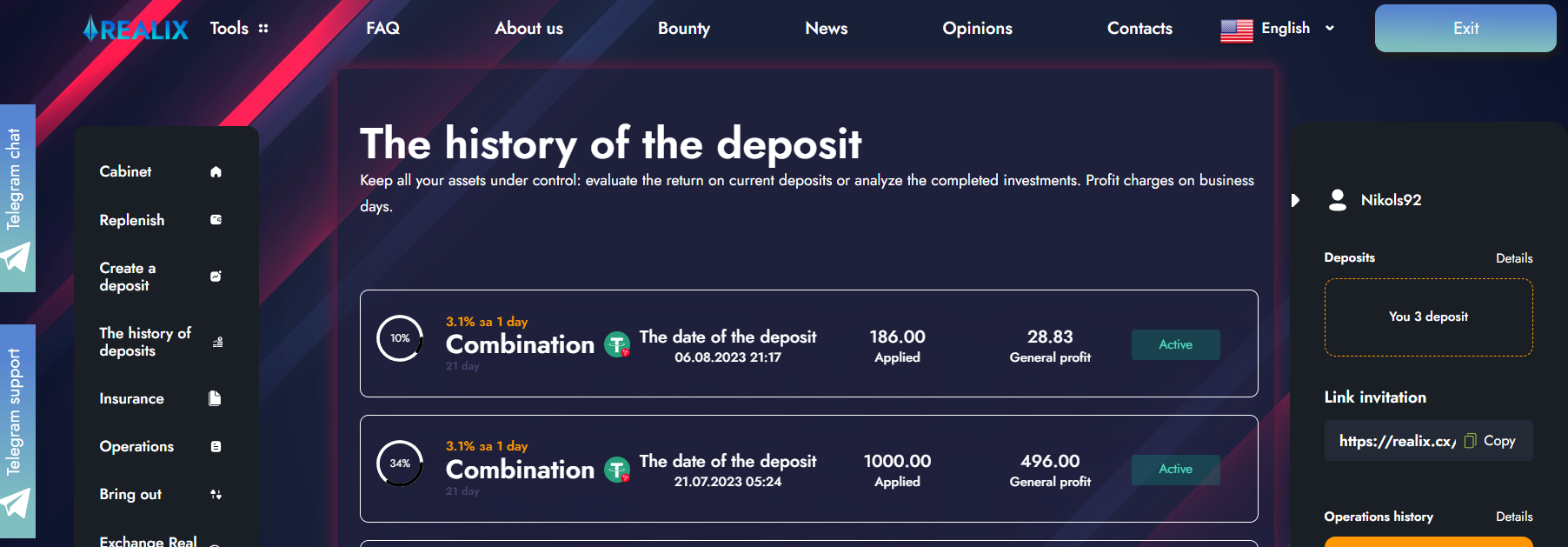The image size is (1568, 547).
Task: Go to the Bounty menu item
Action: [x=684, y=29]
